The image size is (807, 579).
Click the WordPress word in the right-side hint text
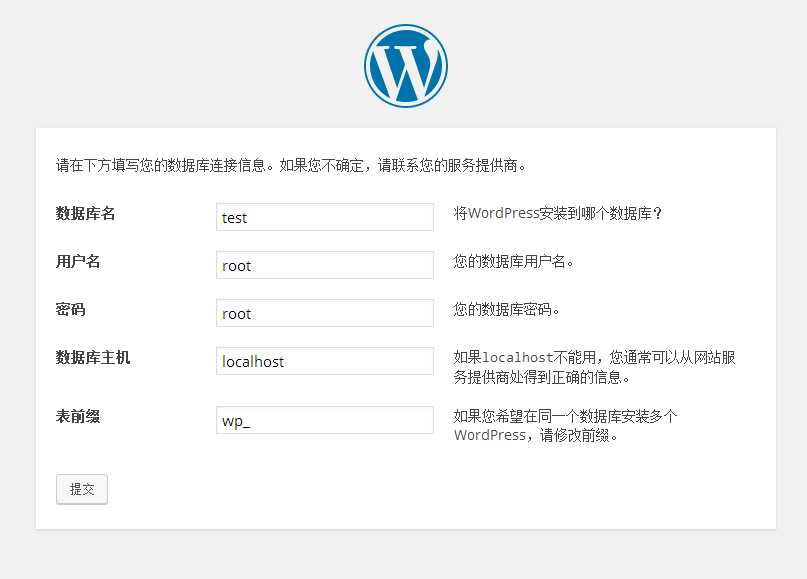[x=490, y=435]
